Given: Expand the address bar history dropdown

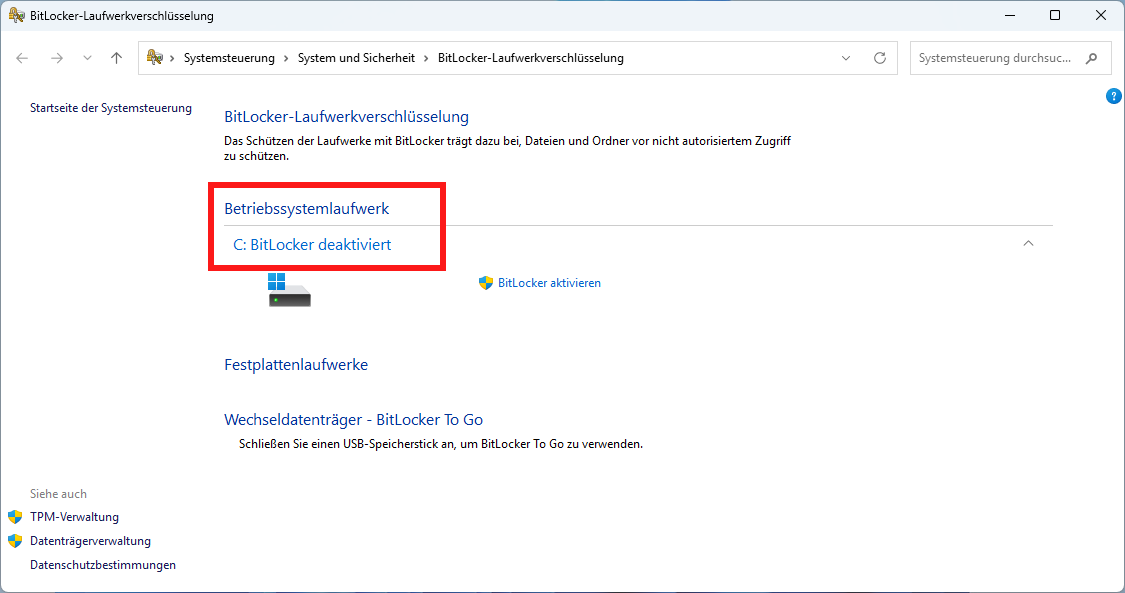Looking at the screenshot, I should point(846,58).
